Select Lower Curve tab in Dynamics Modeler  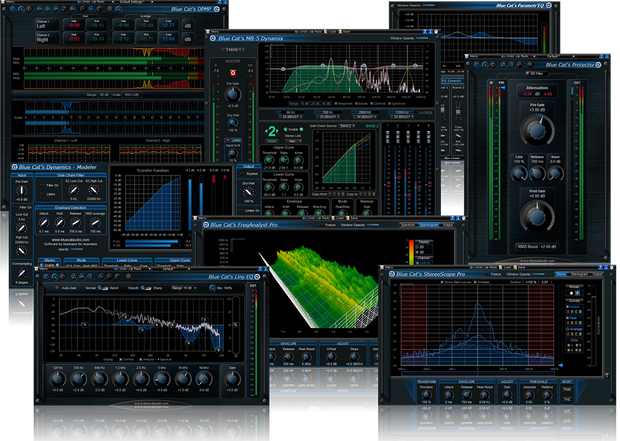[x=127, y=260]
